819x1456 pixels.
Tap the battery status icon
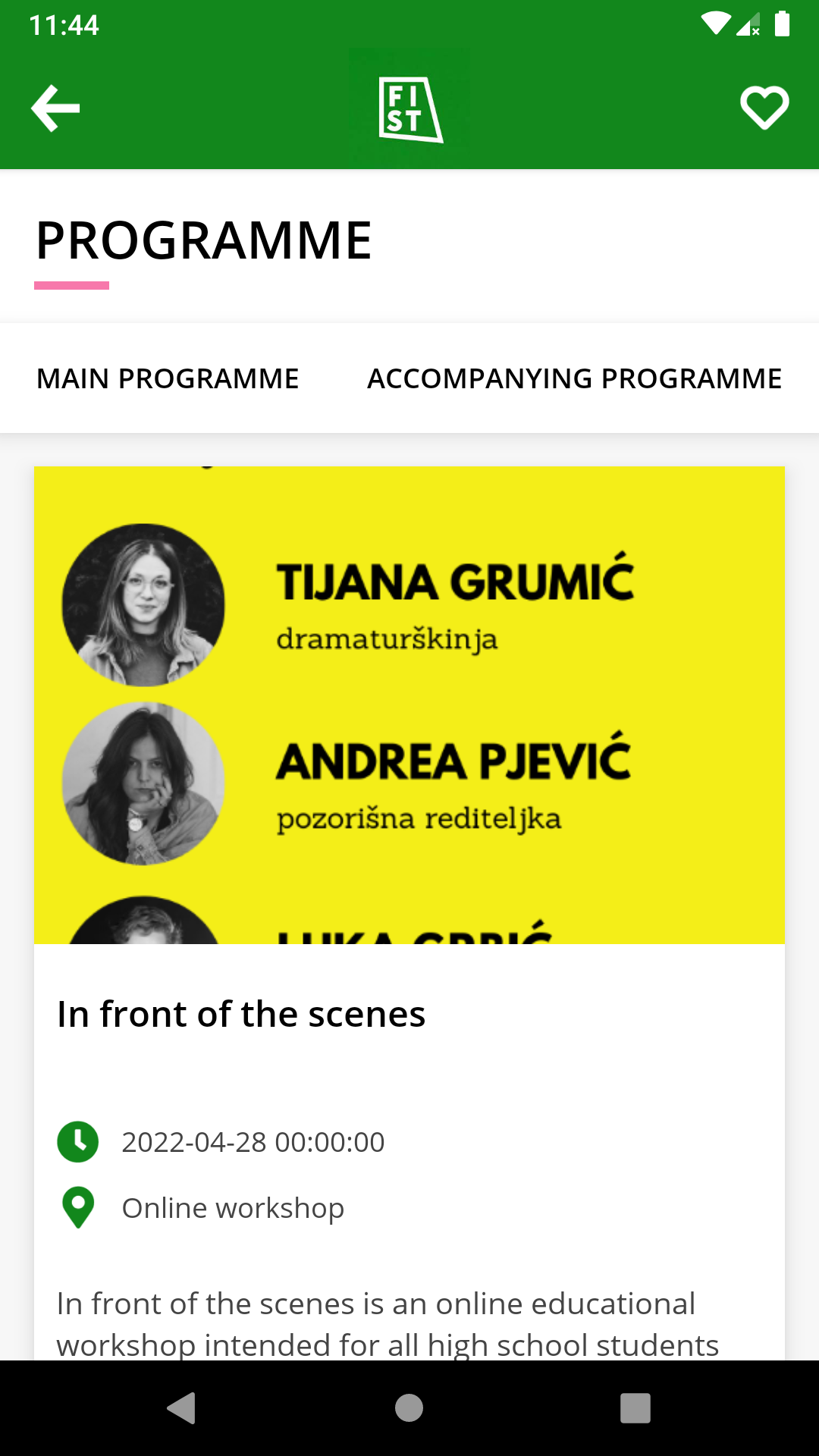[x=783, y=24]
